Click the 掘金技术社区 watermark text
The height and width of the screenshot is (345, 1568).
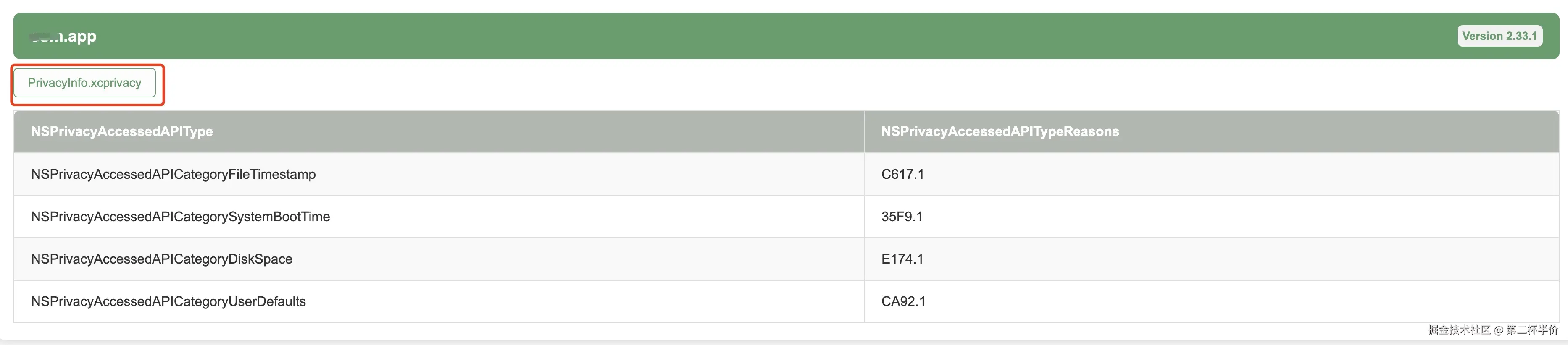tap(1458, 330)
